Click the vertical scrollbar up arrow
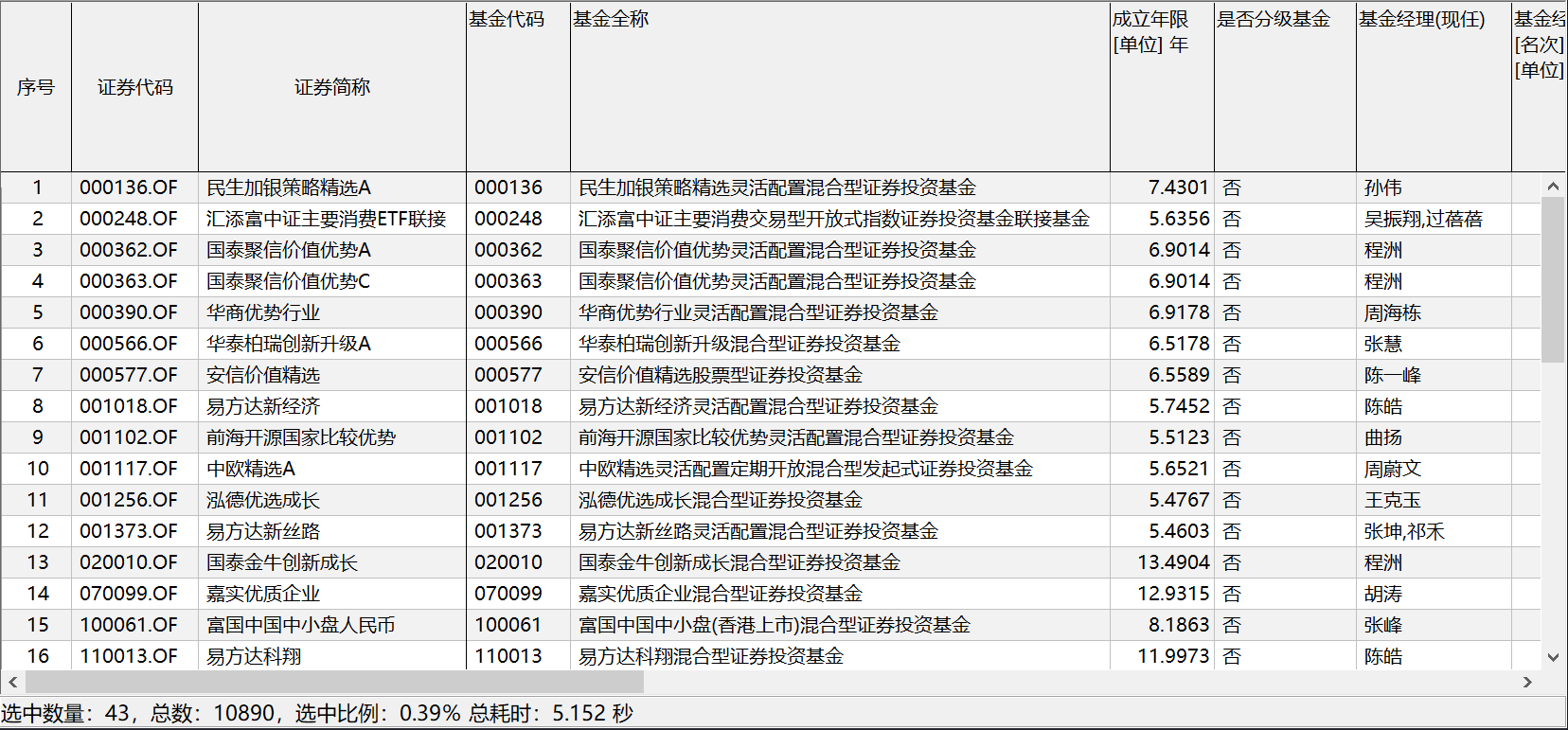Screen dimensions: 1568x730 [1553, 187]
